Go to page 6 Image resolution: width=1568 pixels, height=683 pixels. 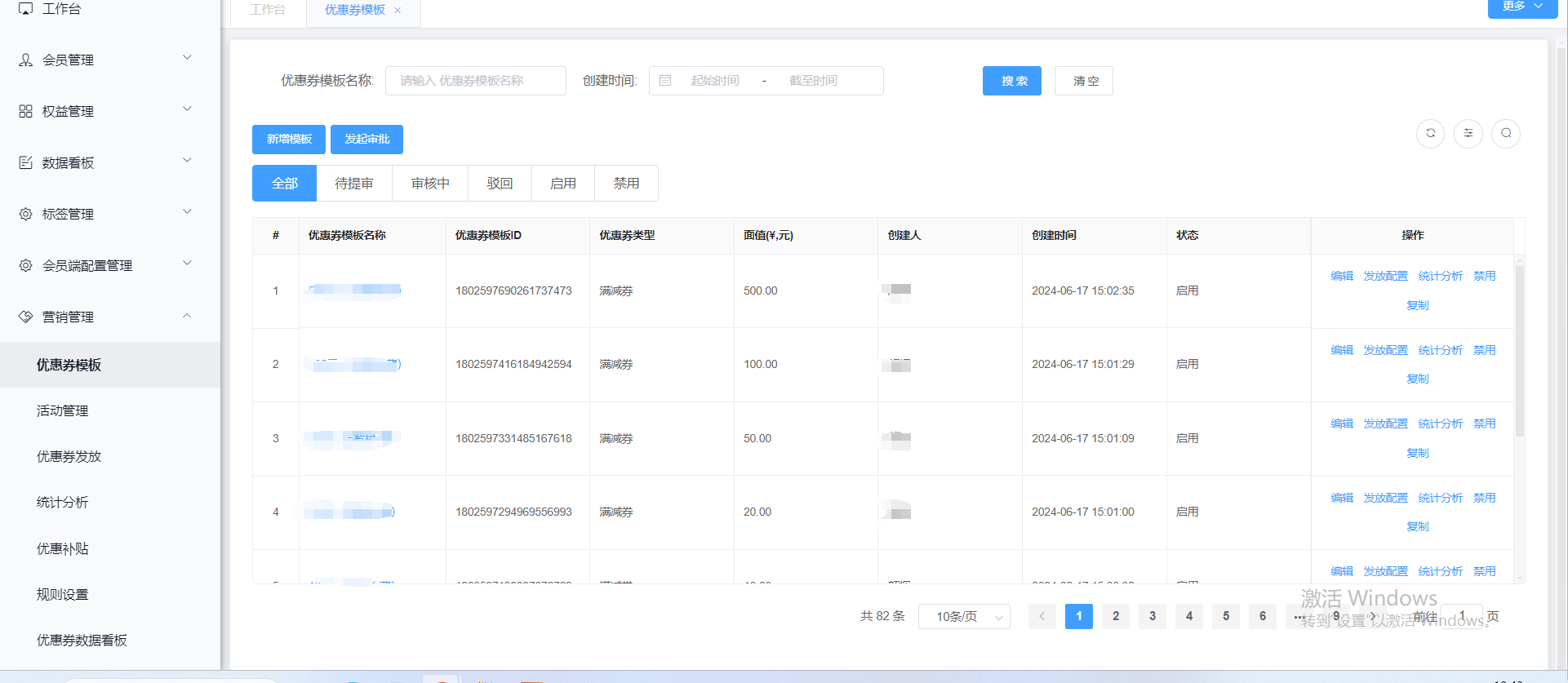[x=1263, y=616]
